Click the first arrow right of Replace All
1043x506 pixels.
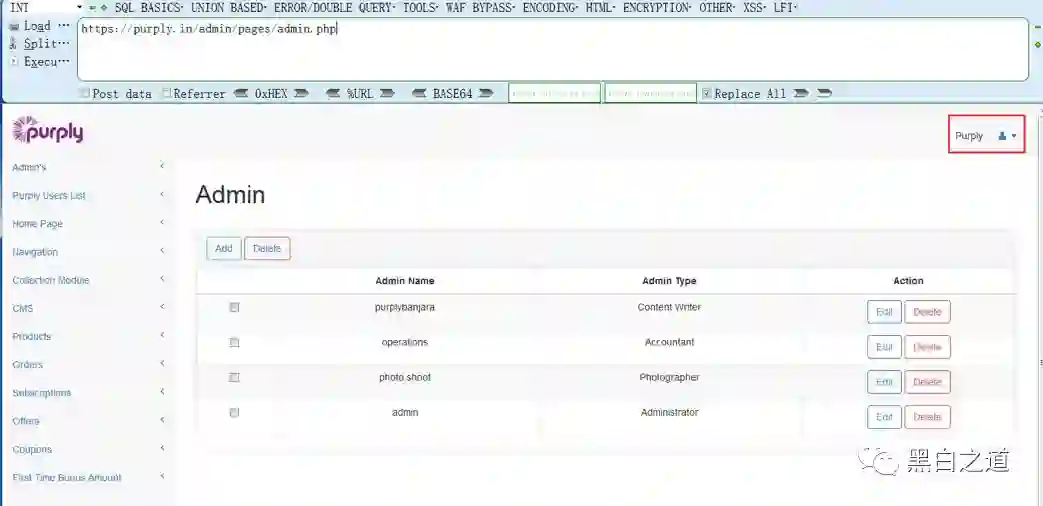point(801,93)
